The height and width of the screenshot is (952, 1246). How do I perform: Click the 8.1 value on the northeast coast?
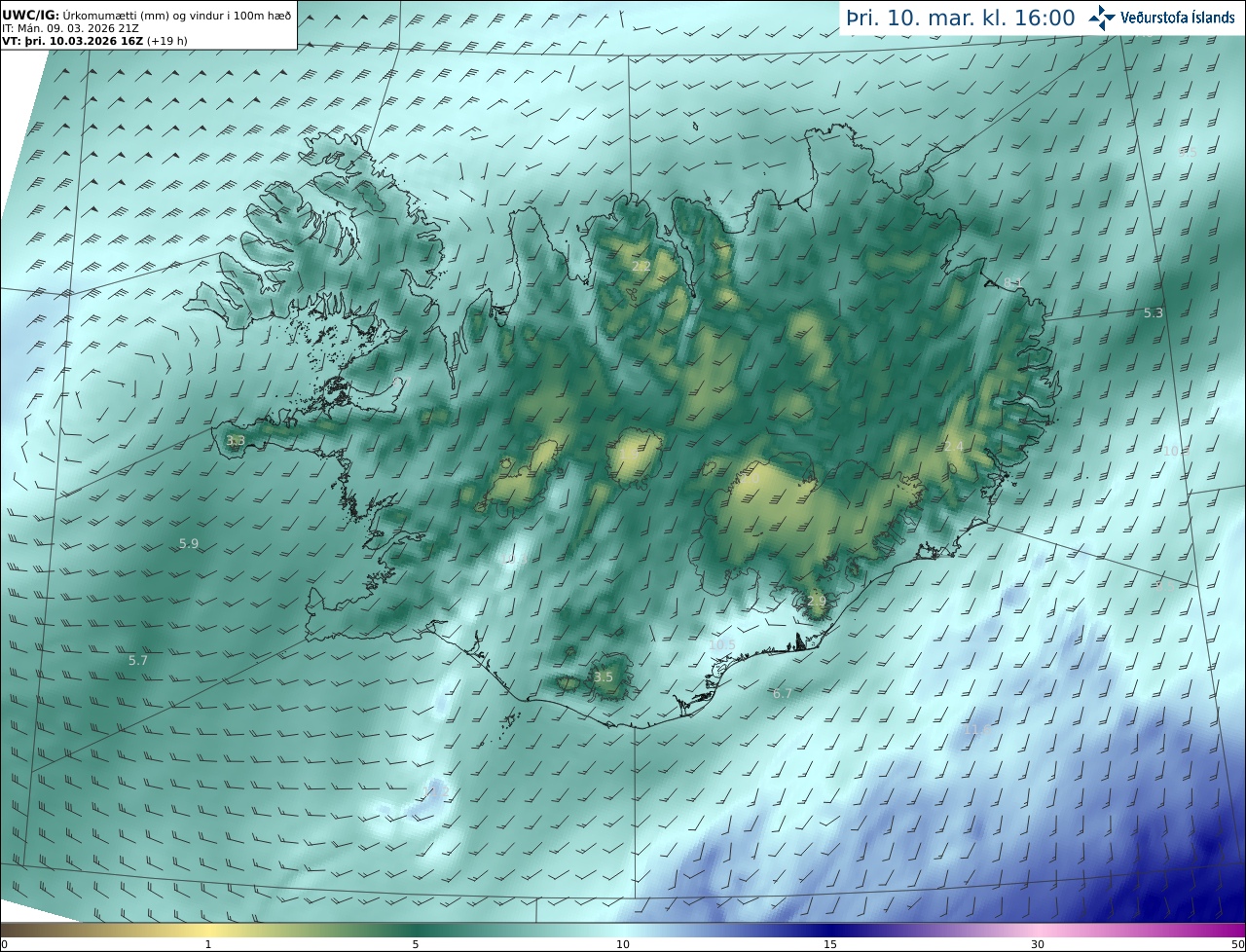tap(1012, 282)
